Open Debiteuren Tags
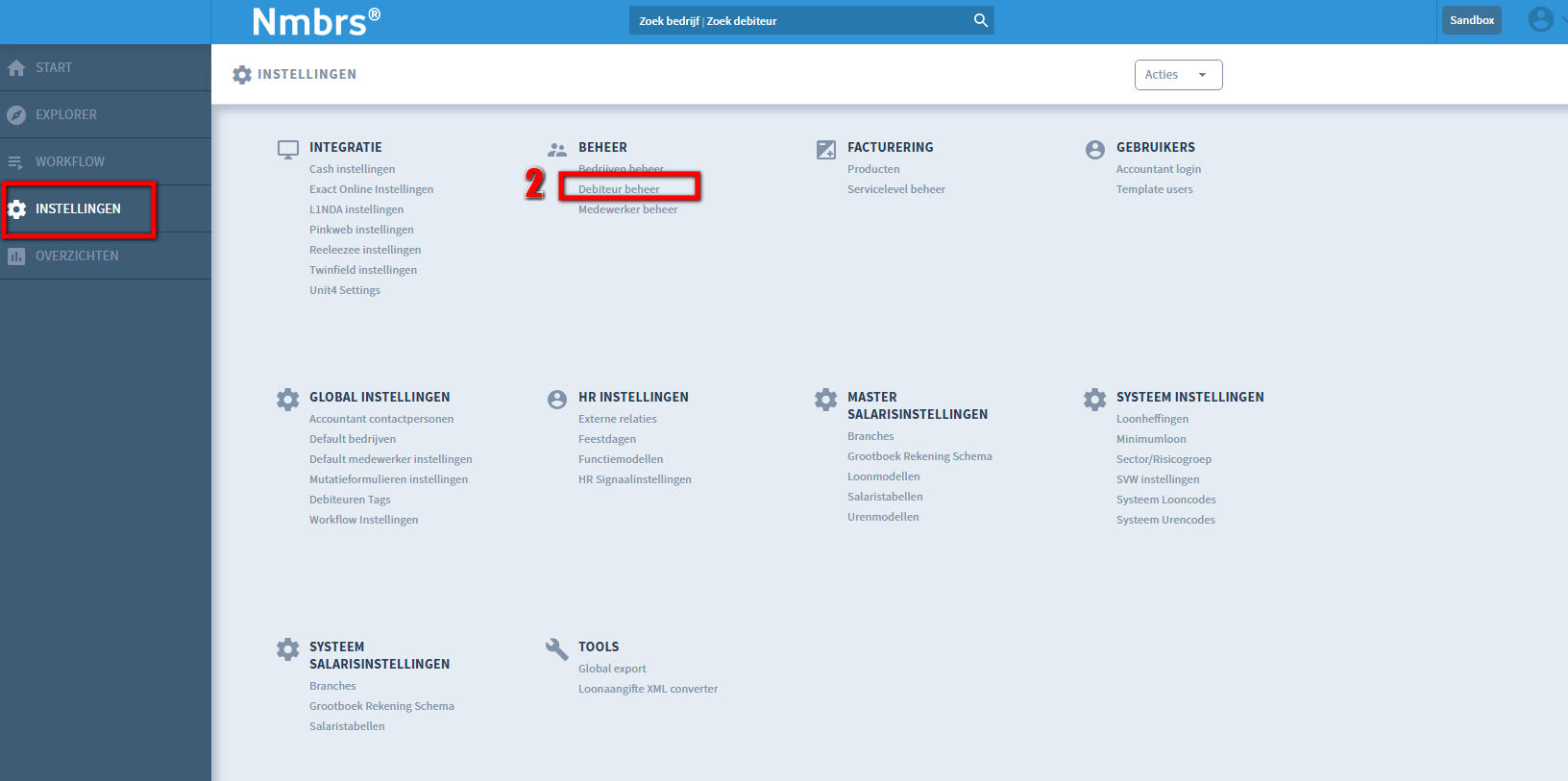The height and width of the screenshot is (781, 1568). tap(350, 500)
